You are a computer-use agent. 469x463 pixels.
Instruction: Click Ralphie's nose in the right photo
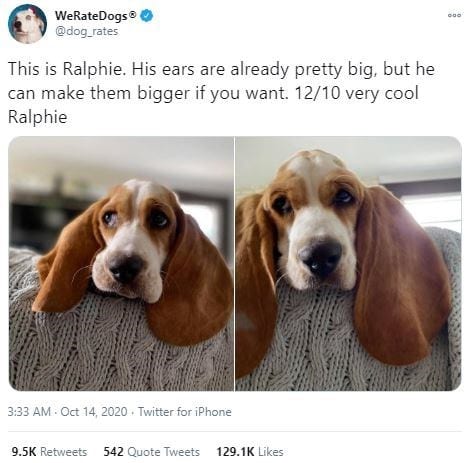tap(321, 259)
